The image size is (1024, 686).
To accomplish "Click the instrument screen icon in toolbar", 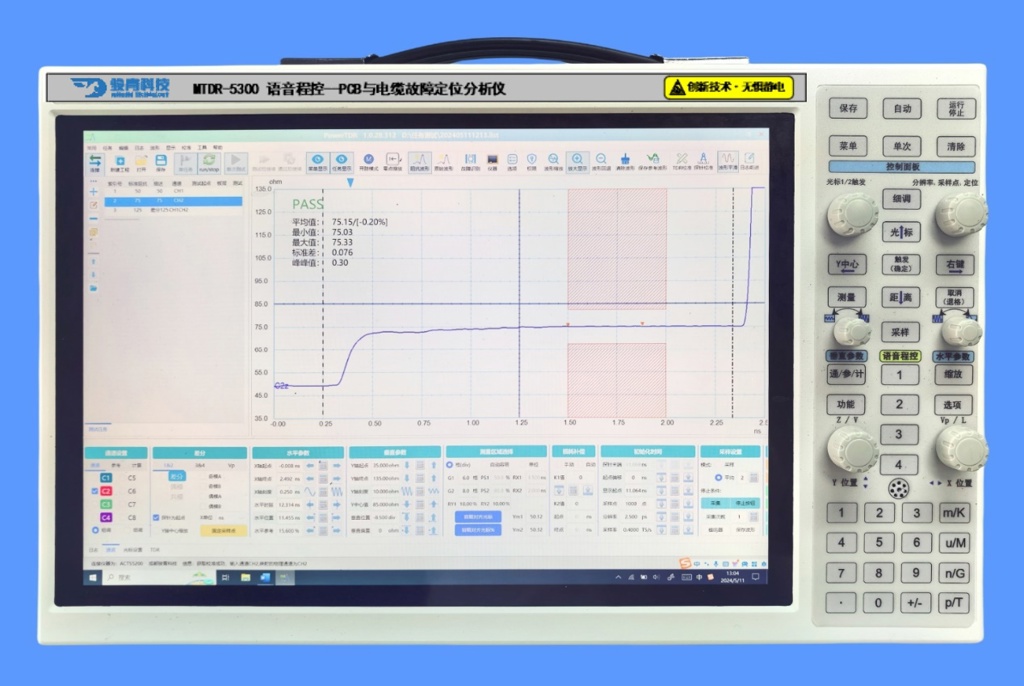I will pyautogui.click(x=492, y=161).
